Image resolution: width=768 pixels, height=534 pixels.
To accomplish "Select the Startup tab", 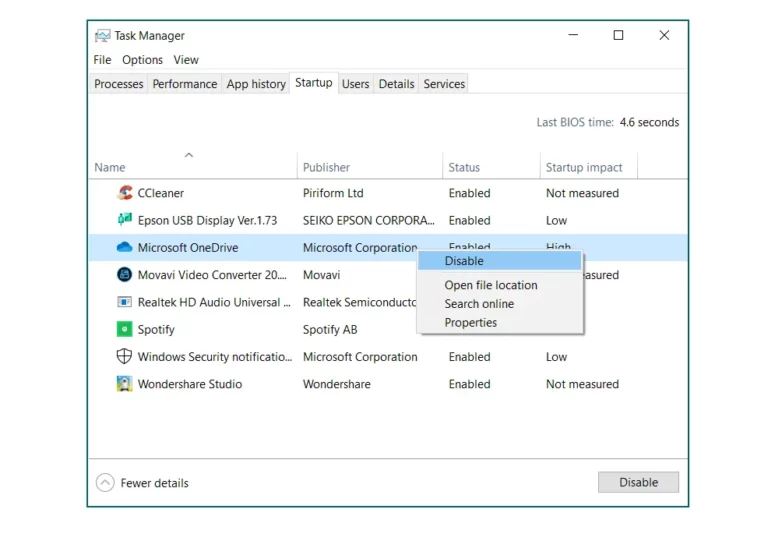I will click(313, 83).
